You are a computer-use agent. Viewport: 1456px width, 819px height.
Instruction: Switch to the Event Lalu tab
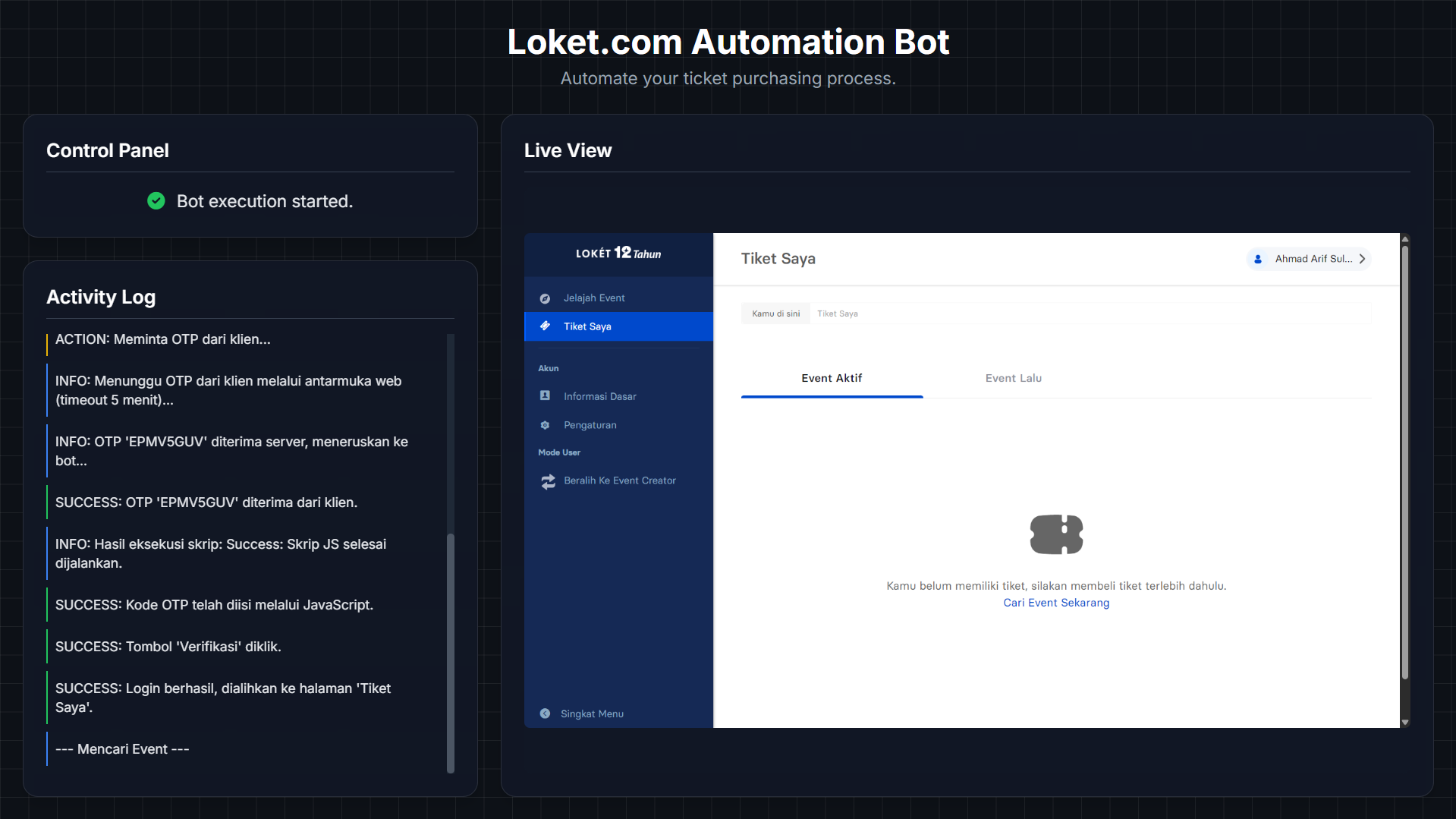(x=1013, y=377)
